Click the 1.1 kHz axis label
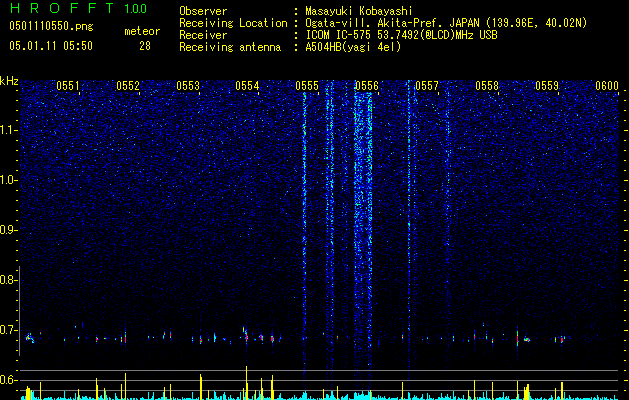The width and height of the screenshot is (629, 400). [9, 130]
